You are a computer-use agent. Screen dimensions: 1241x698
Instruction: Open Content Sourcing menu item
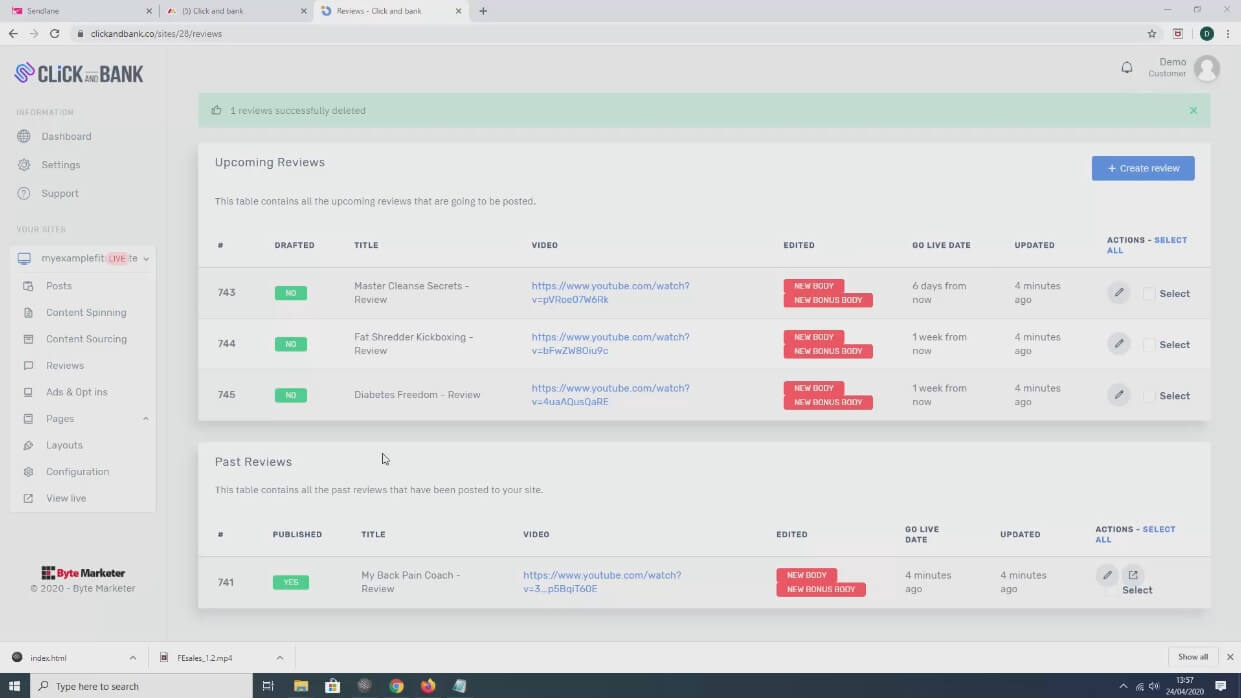click(86, 339)
